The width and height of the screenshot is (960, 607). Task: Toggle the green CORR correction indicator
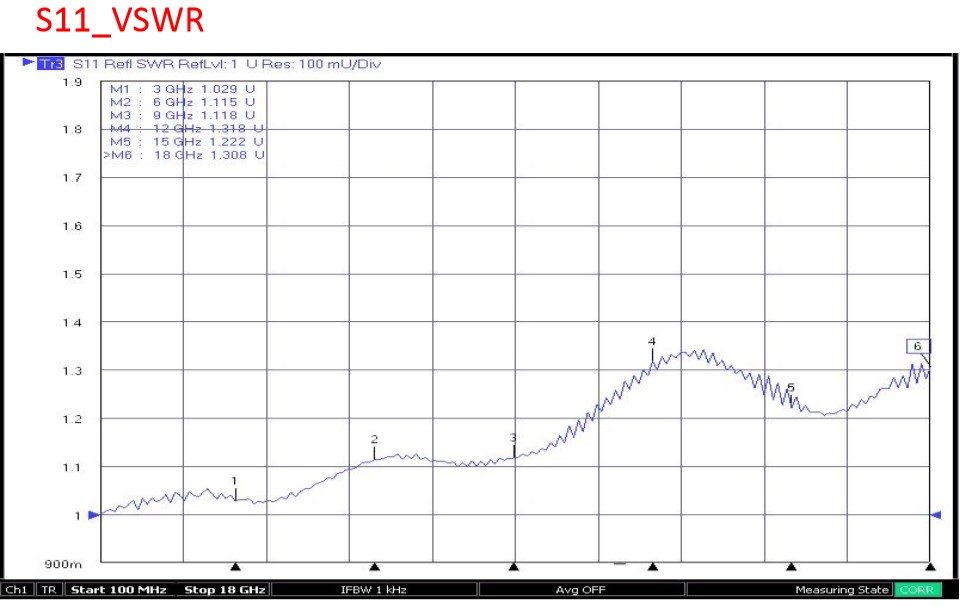pyautogui.click(x=916, y=590)
